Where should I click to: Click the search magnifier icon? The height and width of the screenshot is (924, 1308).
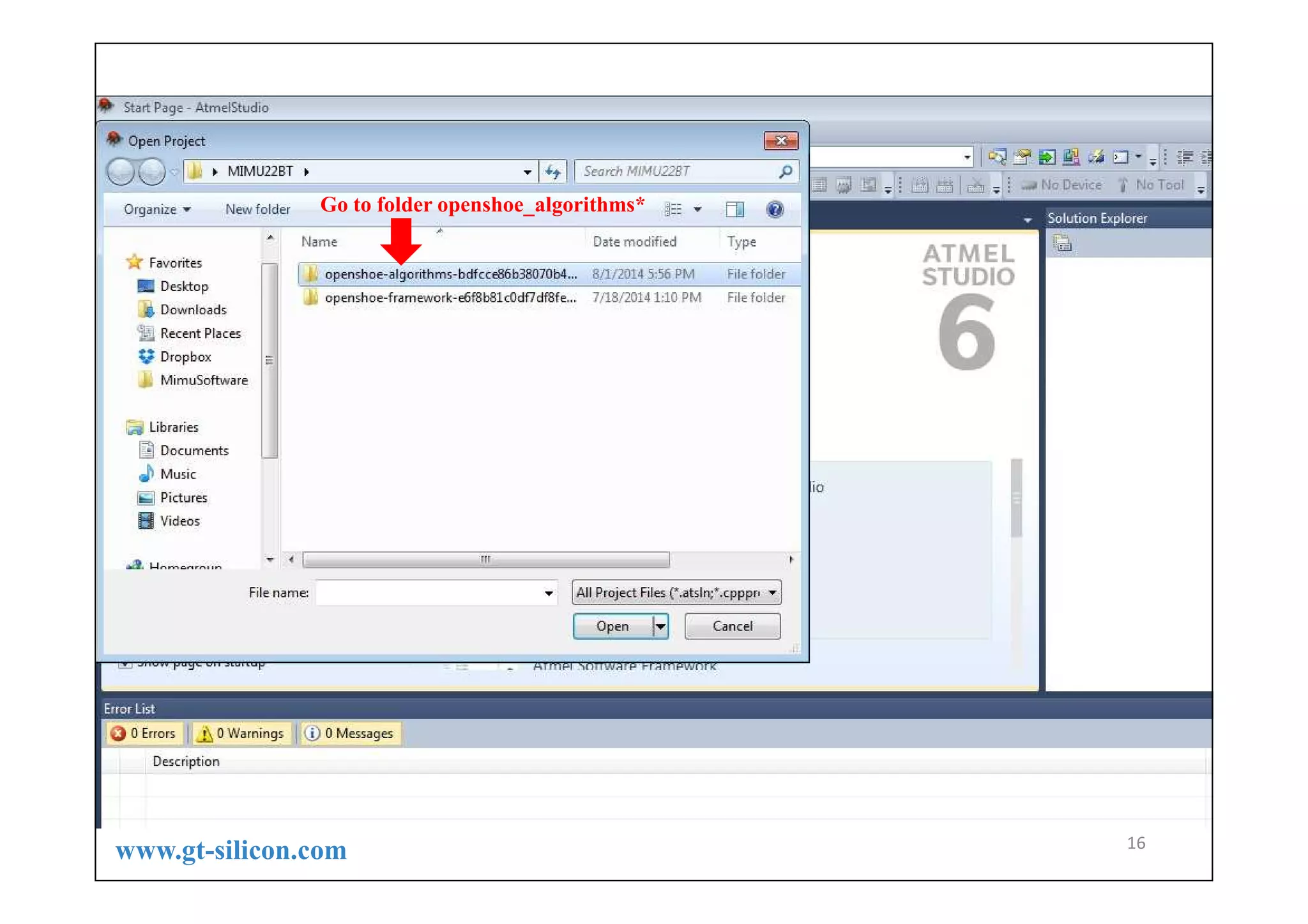pyautogui.click(x=786, y=171)
